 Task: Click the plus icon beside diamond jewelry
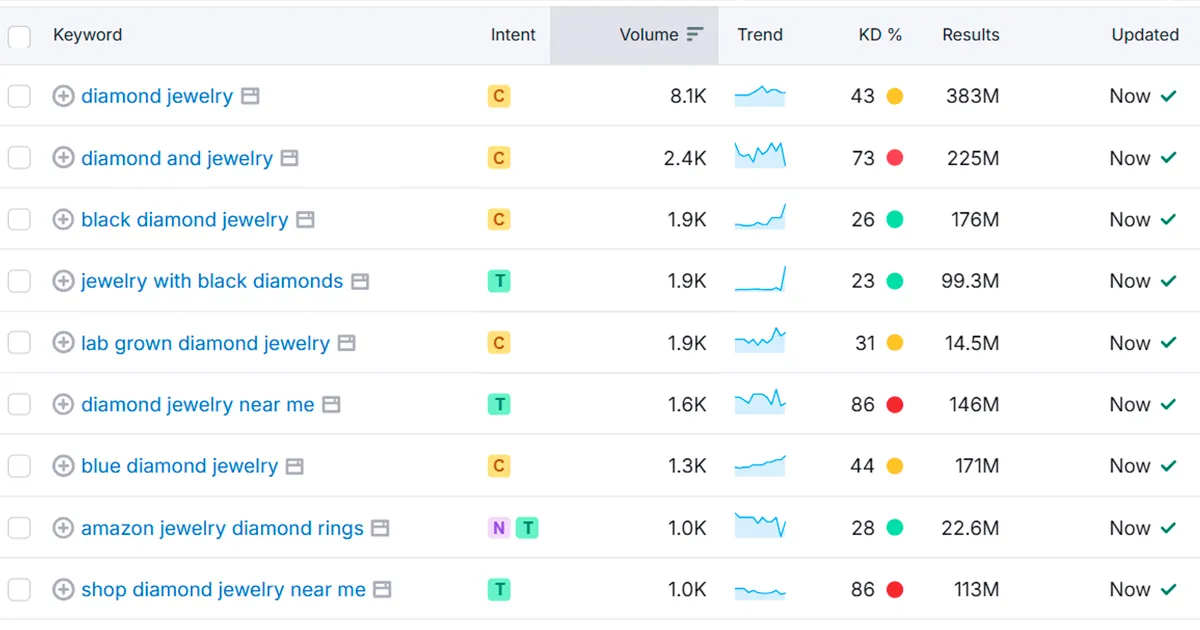click(x=63, y=96)
